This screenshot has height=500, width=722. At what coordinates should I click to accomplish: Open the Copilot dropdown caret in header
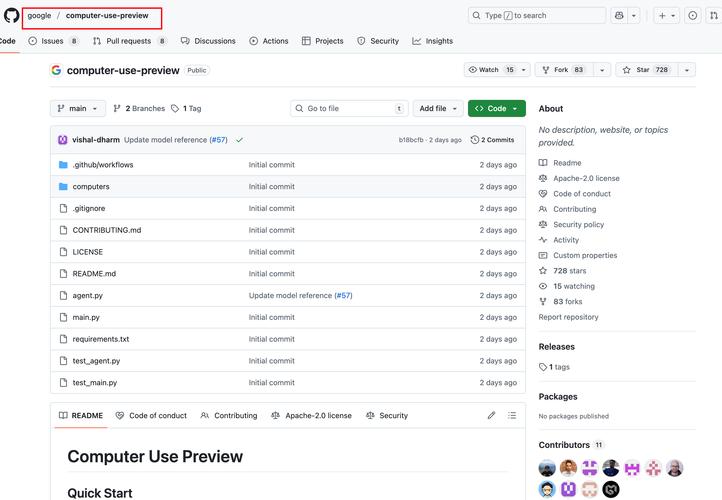(634, 16)
